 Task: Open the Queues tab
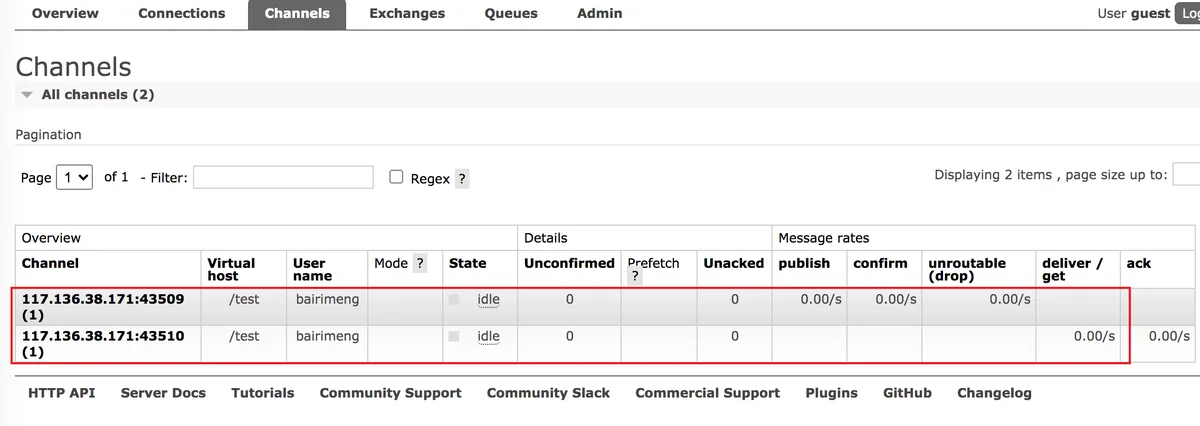point(511,14)
